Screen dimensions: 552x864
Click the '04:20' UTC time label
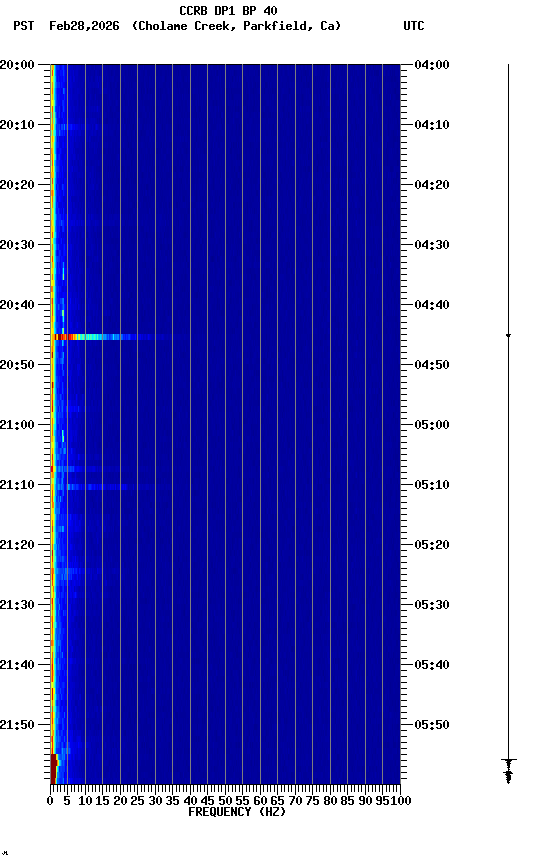coord(432,185)
